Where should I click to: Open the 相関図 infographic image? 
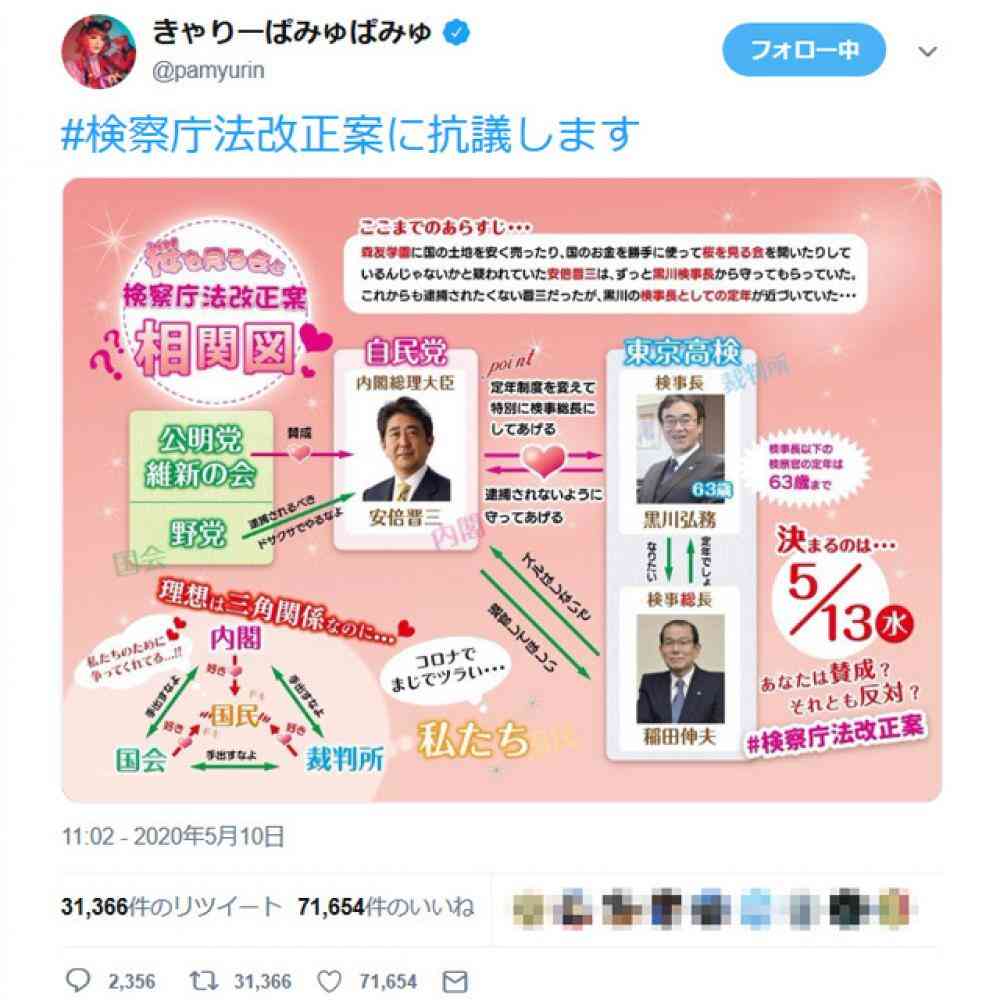click(x=502, y=490)
